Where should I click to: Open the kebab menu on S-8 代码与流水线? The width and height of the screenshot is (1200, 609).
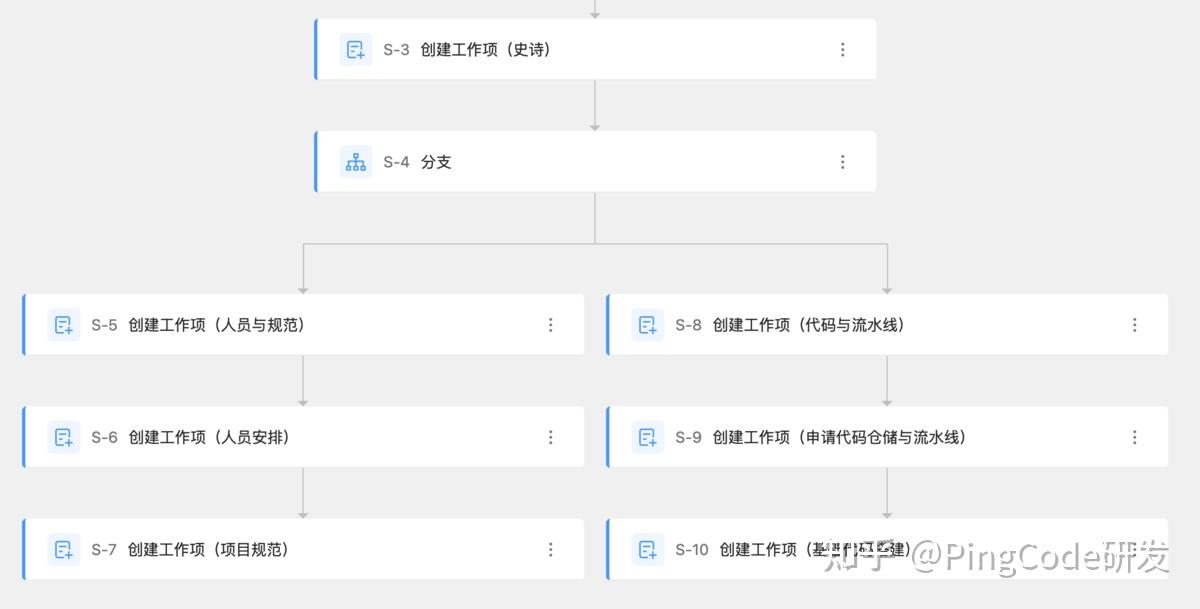pyautogui.click(x=1135, y=324)
